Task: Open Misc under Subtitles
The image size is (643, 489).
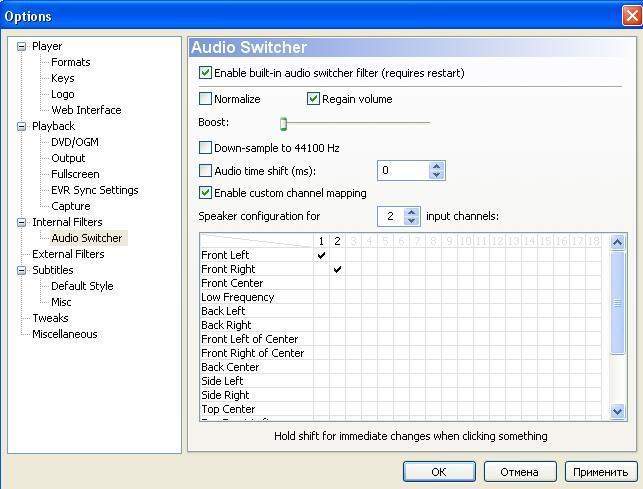Action: pos(61,302)
